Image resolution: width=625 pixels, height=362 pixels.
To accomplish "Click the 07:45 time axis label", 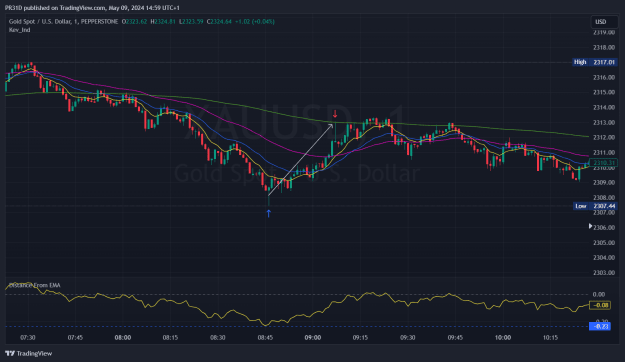I will 75,338.
